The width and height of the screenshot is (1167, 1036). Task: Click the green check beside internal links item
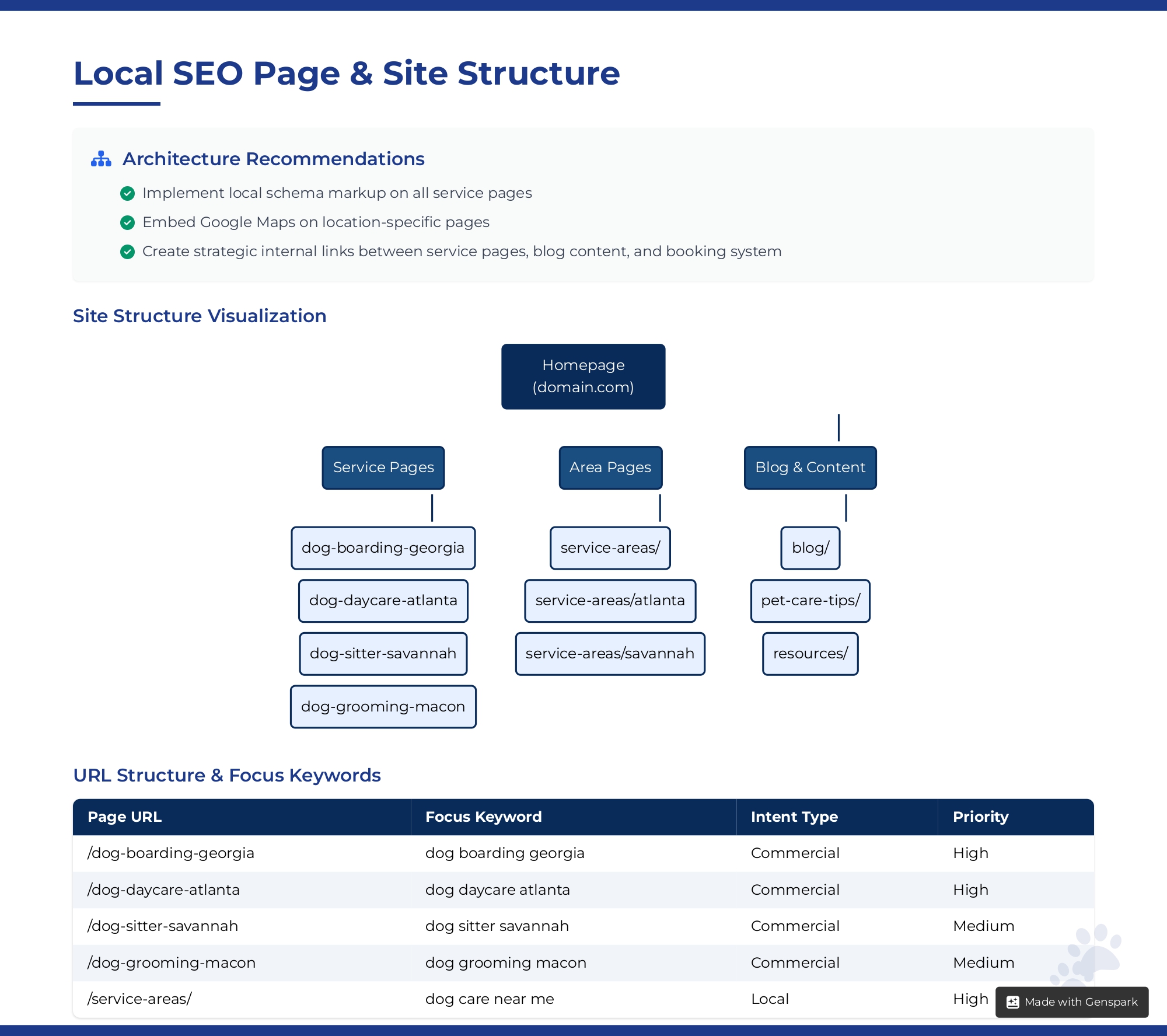coord(127,252)
